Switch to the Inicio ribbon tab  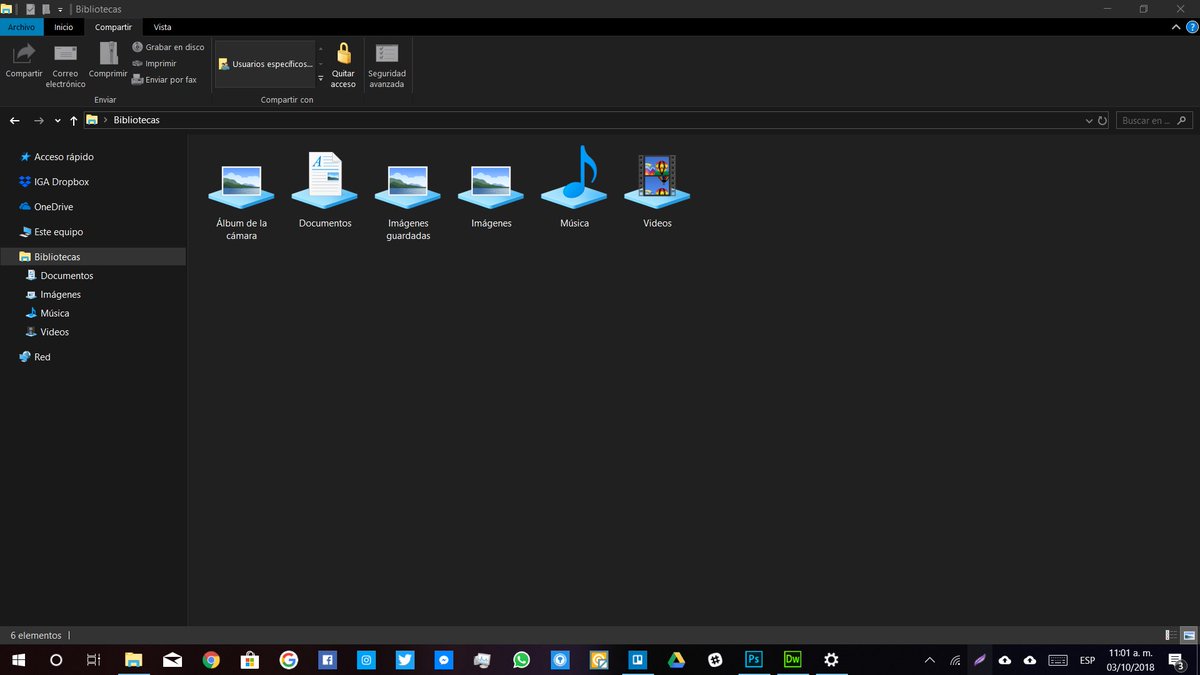click(63, 27)
